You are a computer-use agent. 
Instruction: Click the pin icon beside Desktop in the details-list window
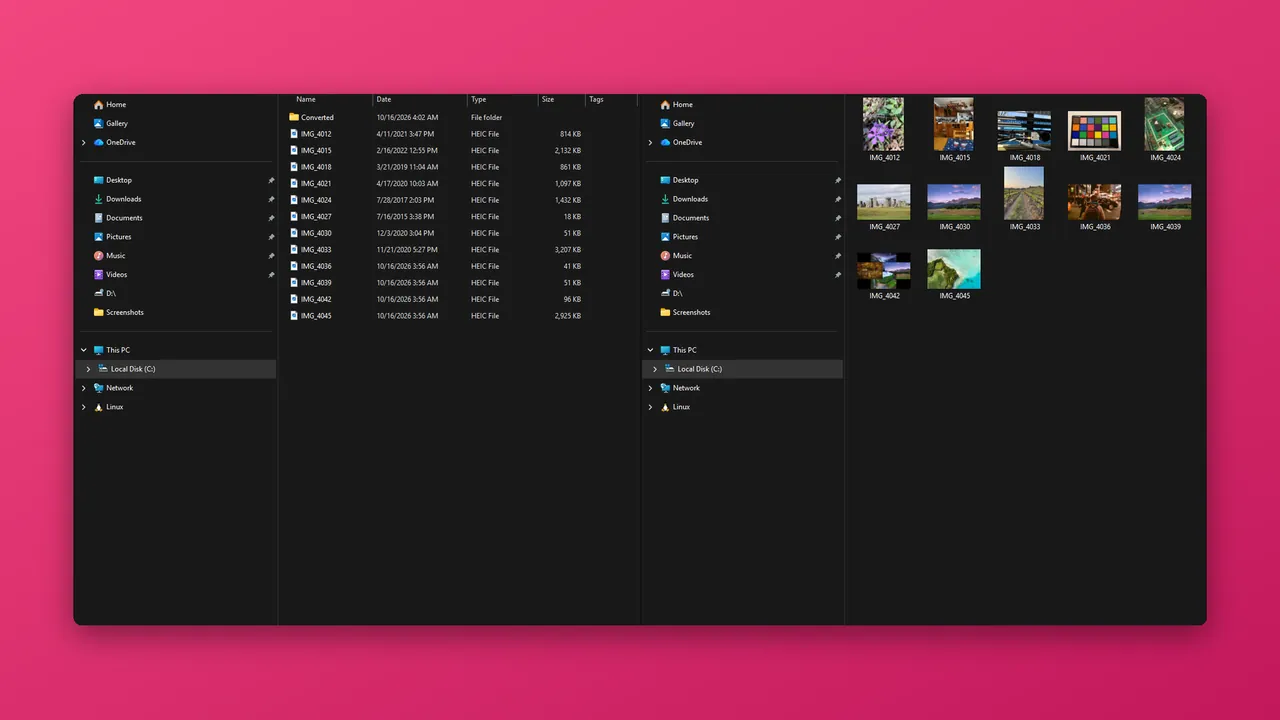coord(271,181)
